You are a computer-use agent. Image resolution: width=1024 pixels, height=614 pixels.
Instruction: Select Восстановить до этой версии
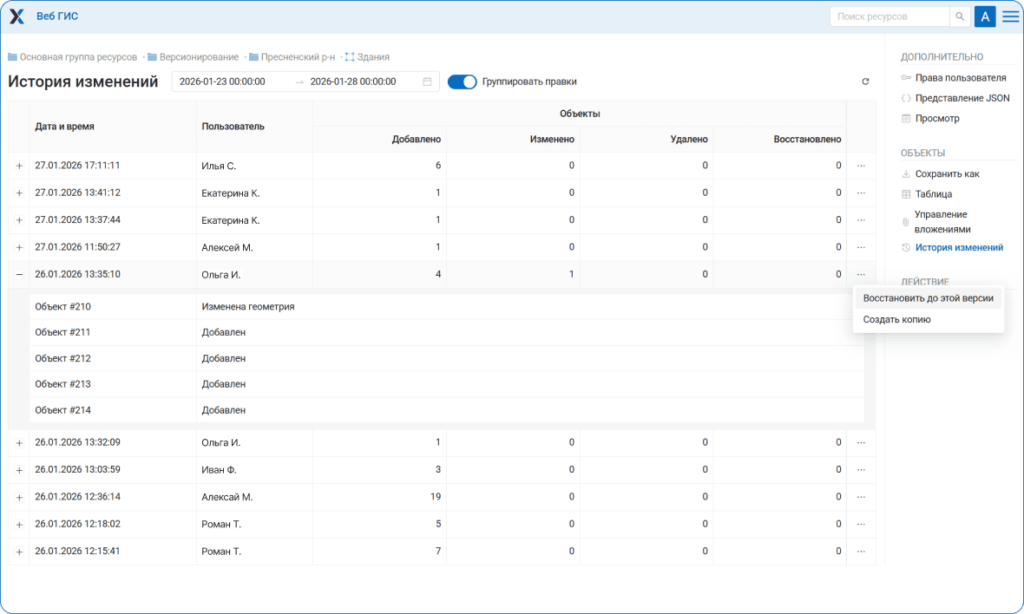click(927, 299)
